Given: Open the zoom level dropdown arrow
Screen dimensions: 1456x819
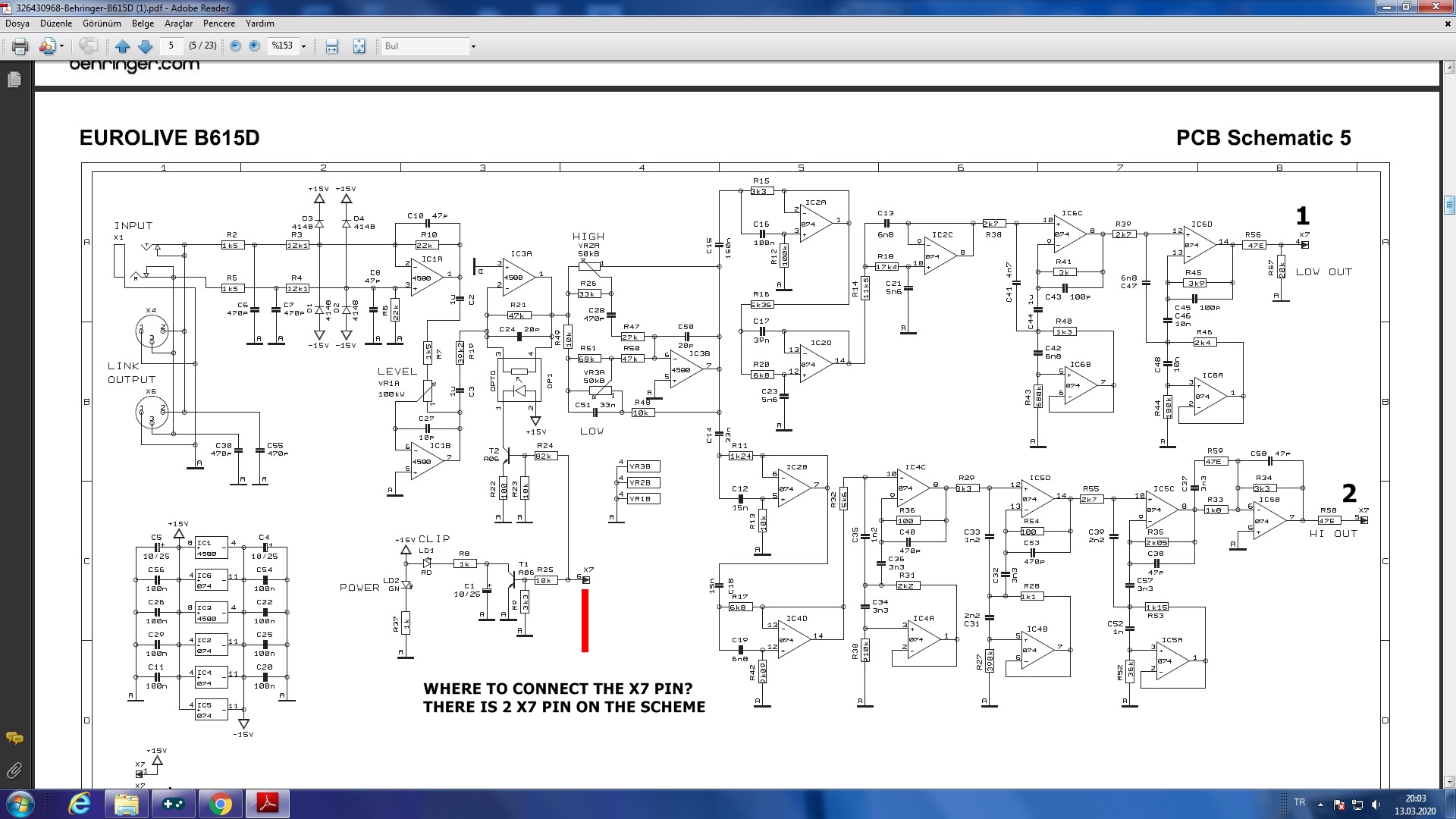Looking at the screenshot, I should click(303, 46).
